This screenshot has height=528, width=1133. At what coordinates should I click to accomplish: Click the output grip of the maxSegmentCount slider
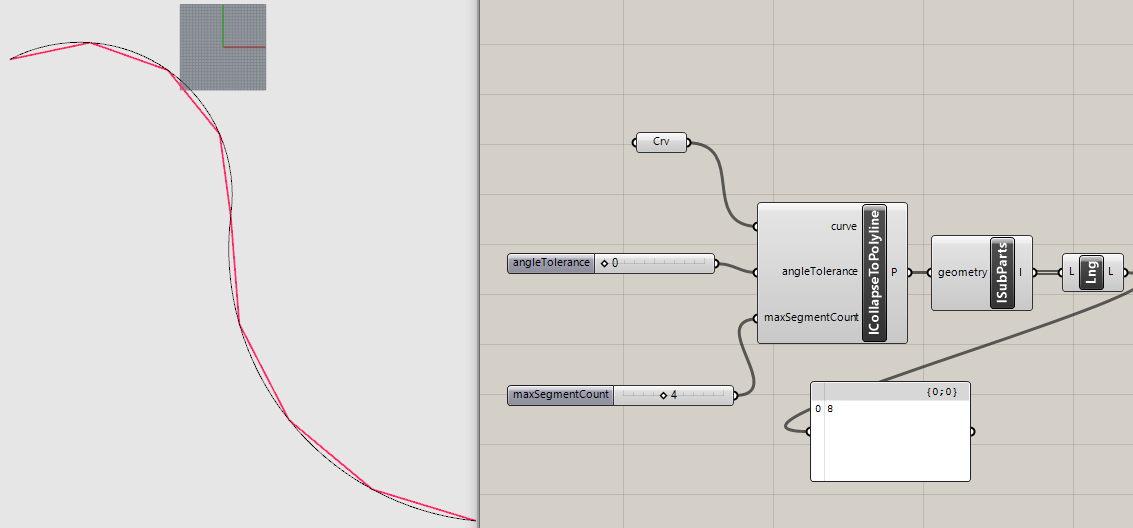click(736, 395)
